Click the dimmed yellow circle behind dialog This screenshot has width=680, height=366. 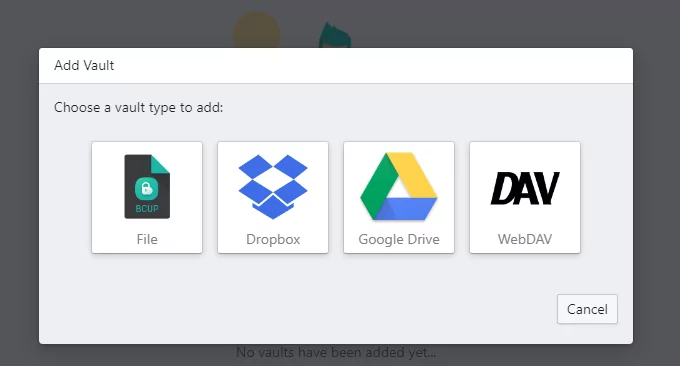point(257,30)
